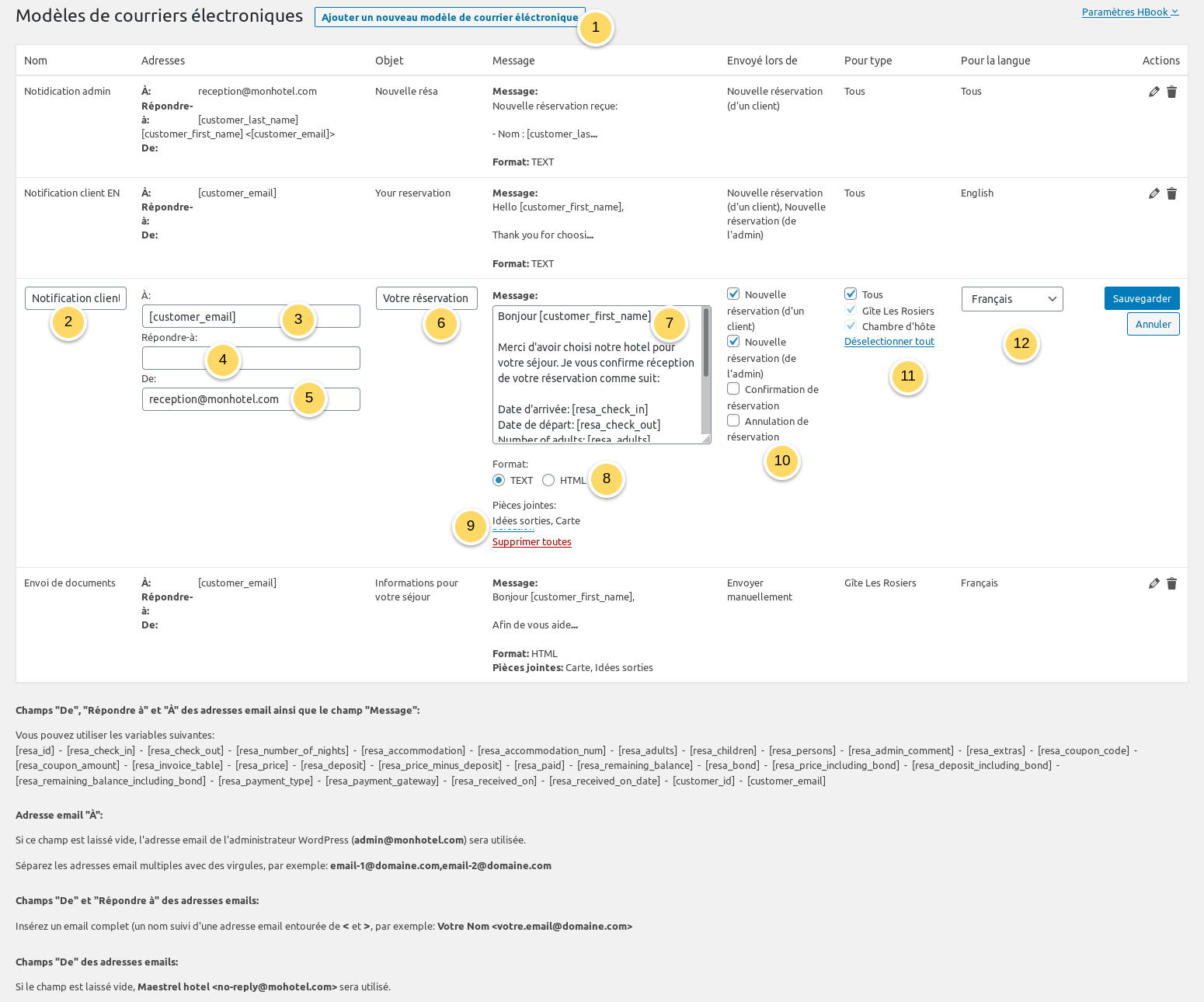1204x1002 pixels.
Task: Edit the Notidication admin template with pencil icon
Action: 1154,92
